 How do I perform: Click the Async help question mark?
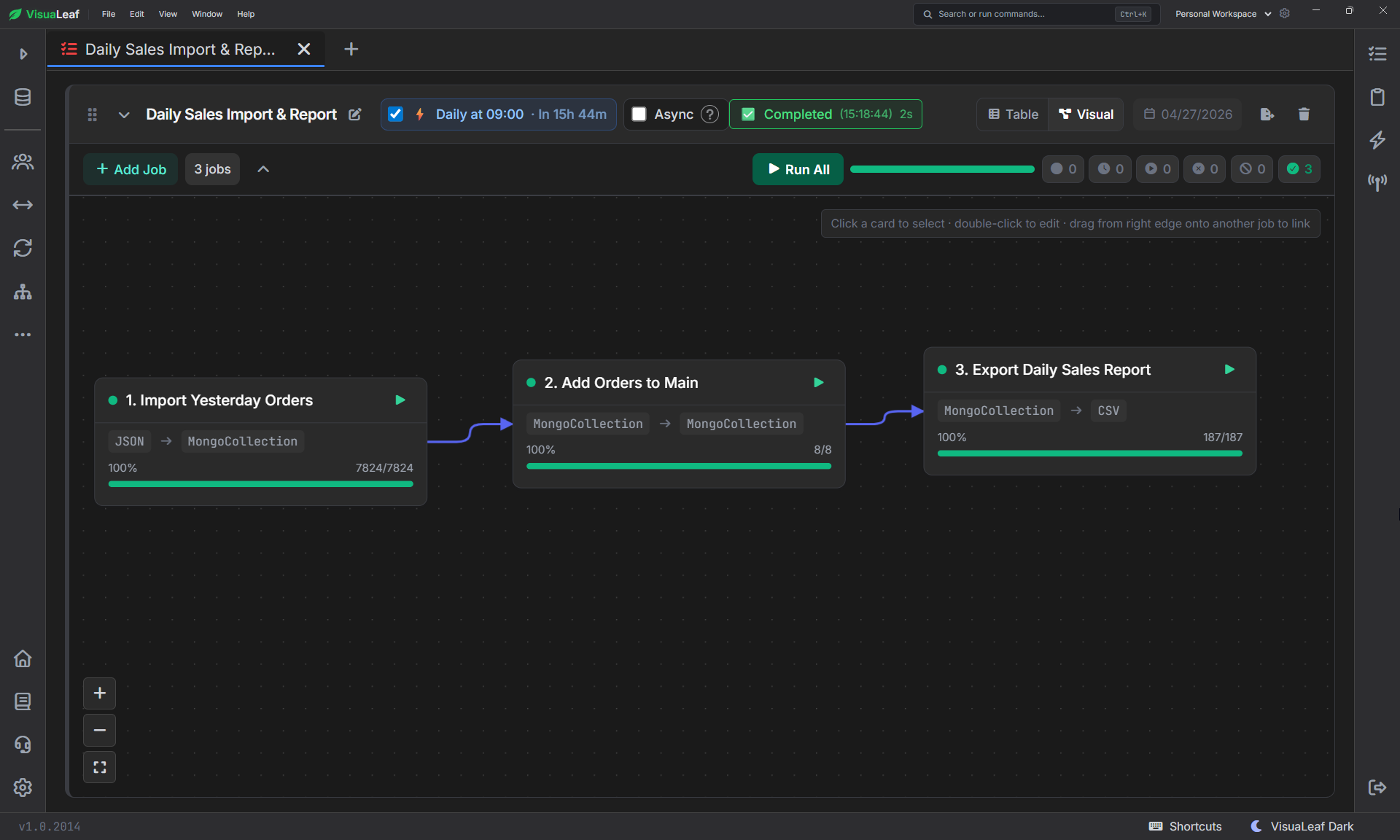709,114
